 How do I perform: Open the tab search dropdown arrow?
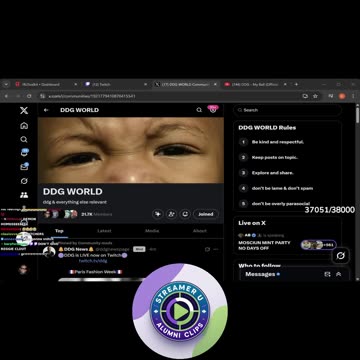(x=6, y=84)
